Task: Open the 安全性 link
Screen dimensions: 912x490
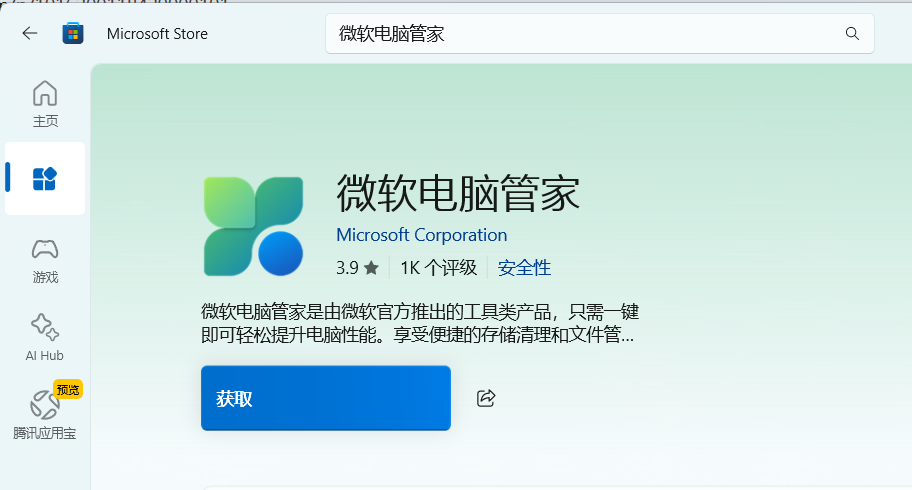Action: click(524, 268)
